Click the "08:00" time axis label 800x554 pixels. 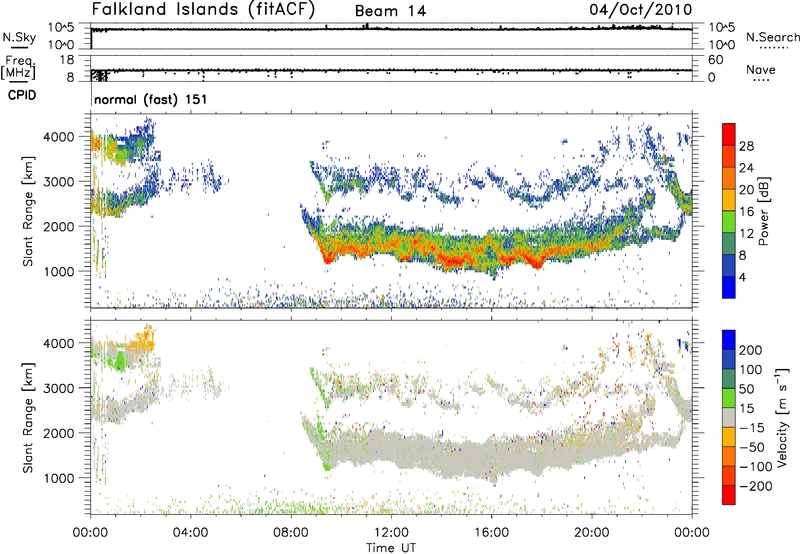click(291, 533)
